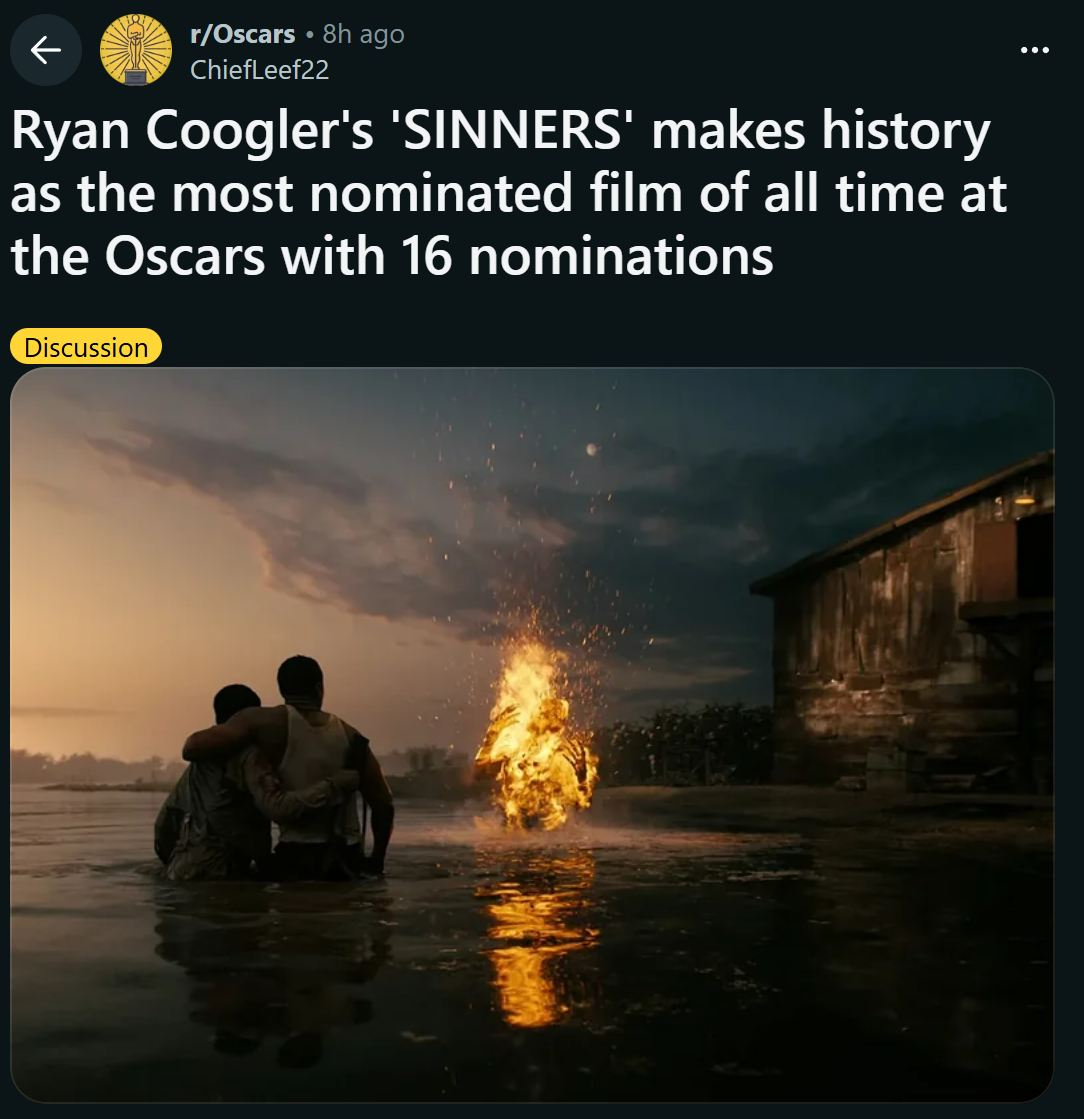Open the r/Oscars community avatar
This screenshot has width=1084, height=1119.
pos(136,50)
